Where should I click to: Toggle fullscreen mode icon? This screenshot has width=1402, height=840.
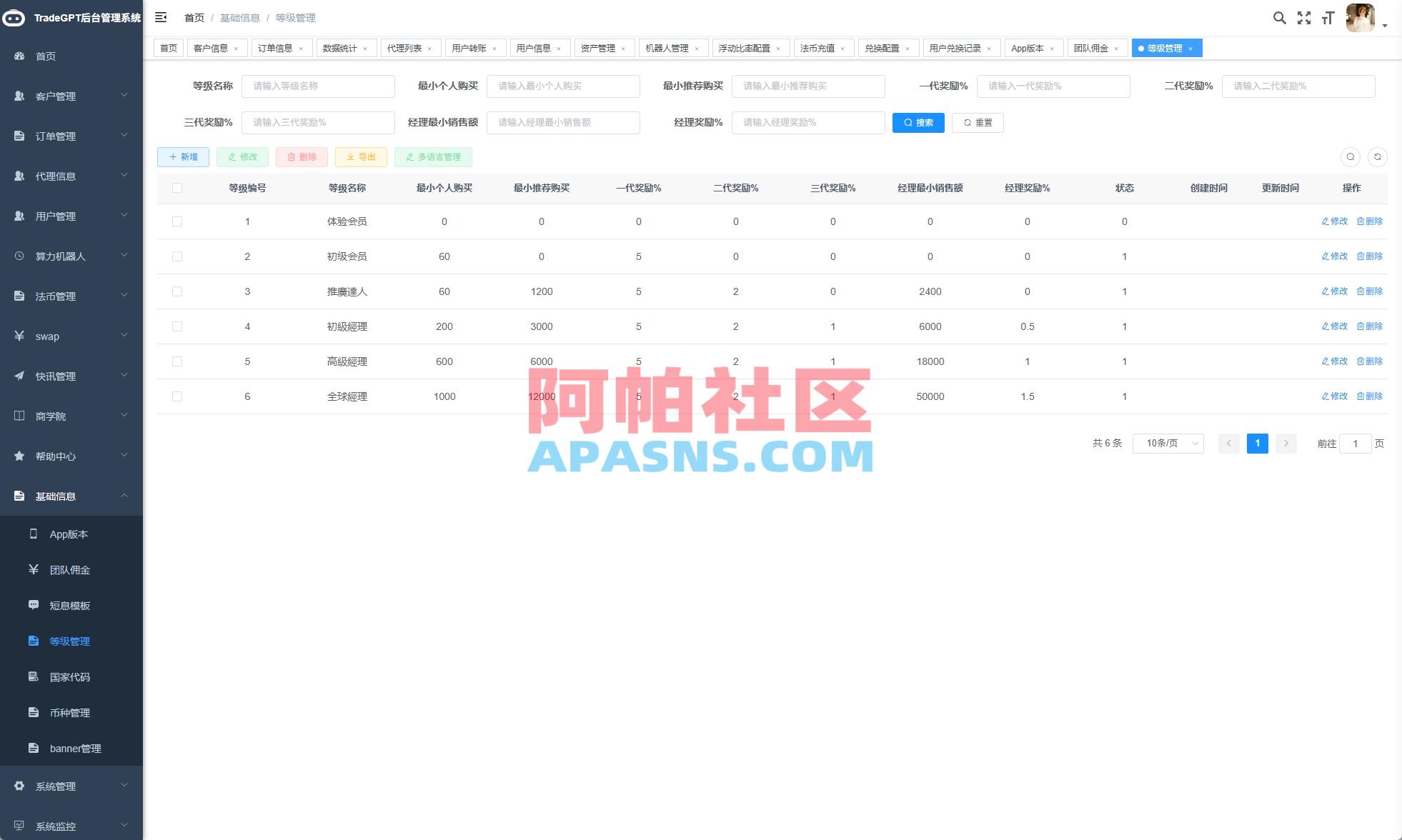pos(1304,17)
